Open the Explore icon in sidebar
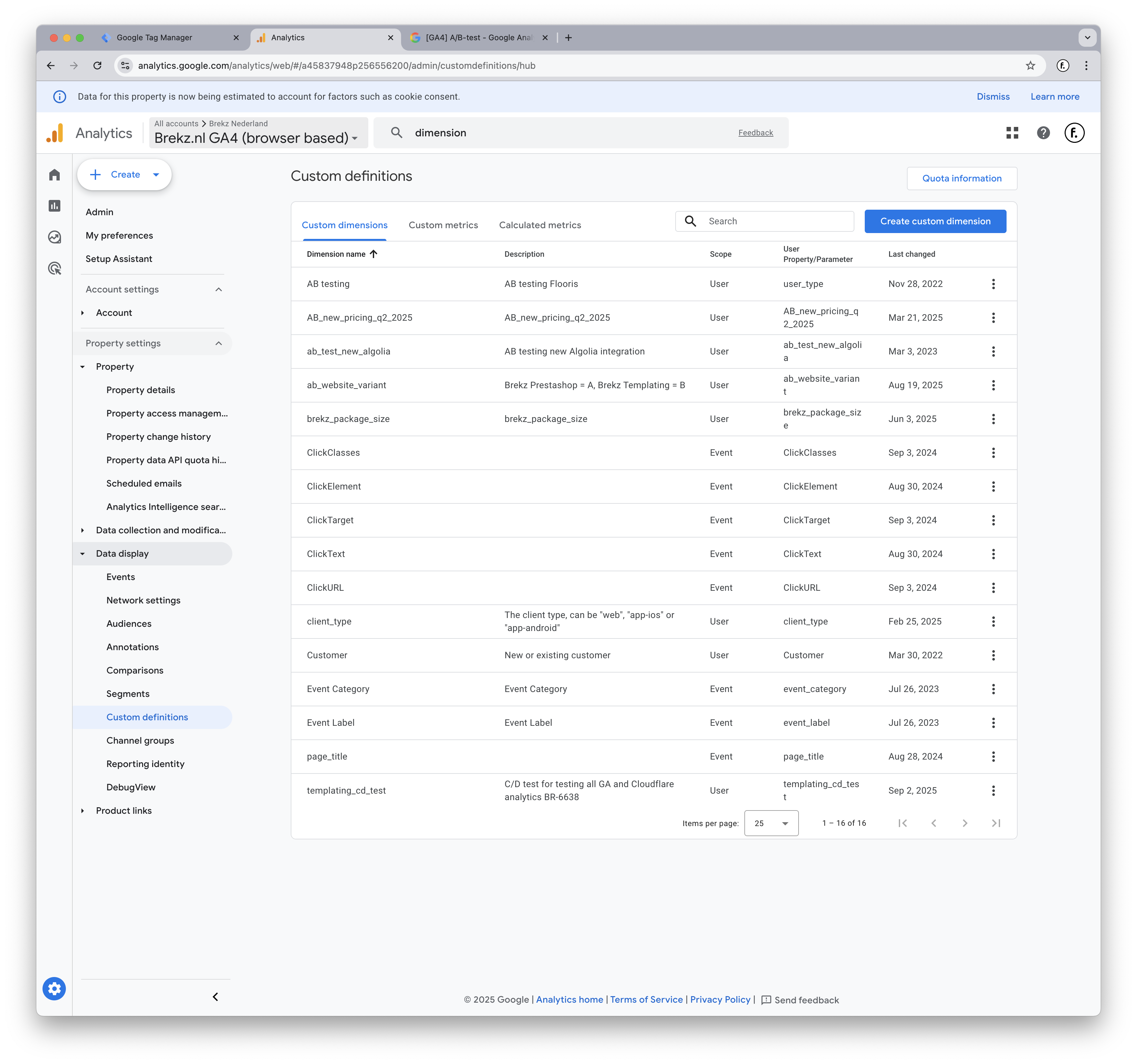This screenshot has width=1137, height=1064. (x=54, y=237)
